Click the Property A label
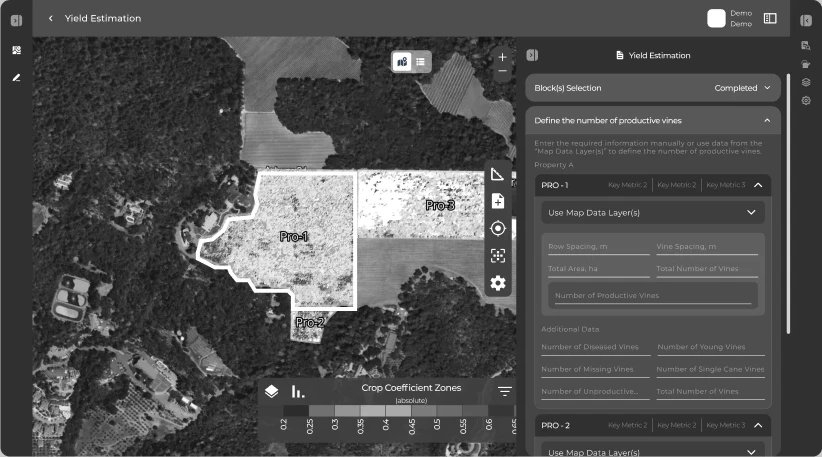Image resolution: width=822 pixels, height=457 pixels. [554, 165]
